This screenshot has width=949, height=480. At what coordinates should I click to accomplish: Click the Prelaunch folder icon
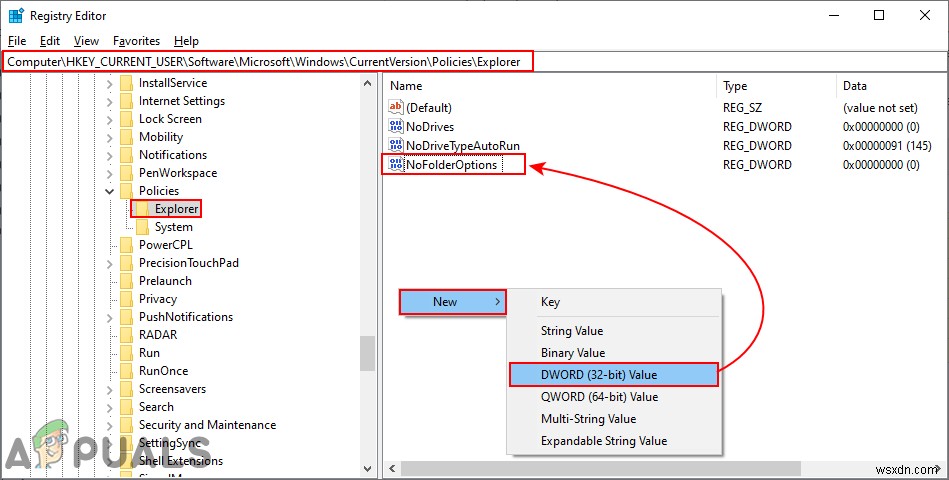click(x=126, y=281)
